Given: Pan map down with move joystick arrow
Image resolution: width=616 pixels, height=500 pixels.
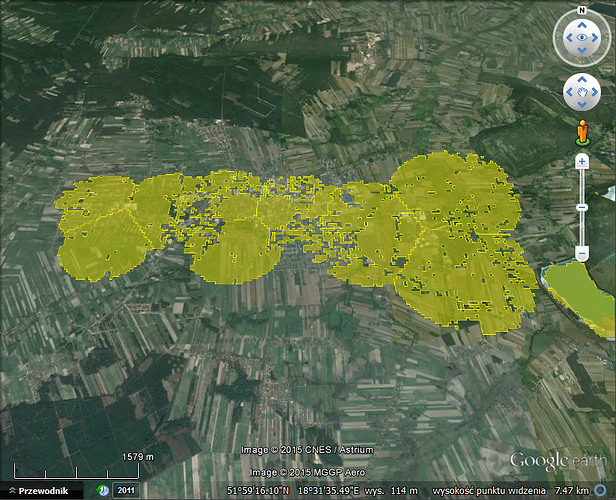Looking at the screenshot, I should click(x=582, y=104).
